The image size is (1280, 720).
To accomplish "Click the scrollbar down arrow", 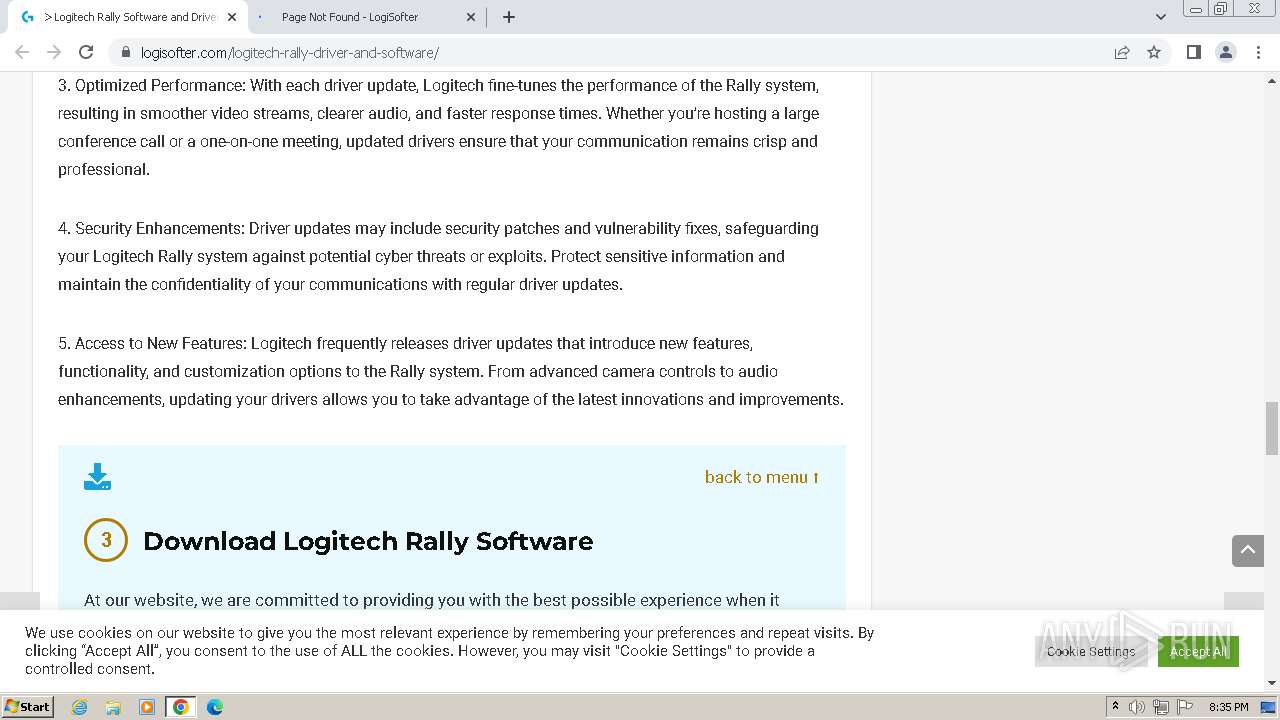I will pyautogui.click(x=1272, y=683).
